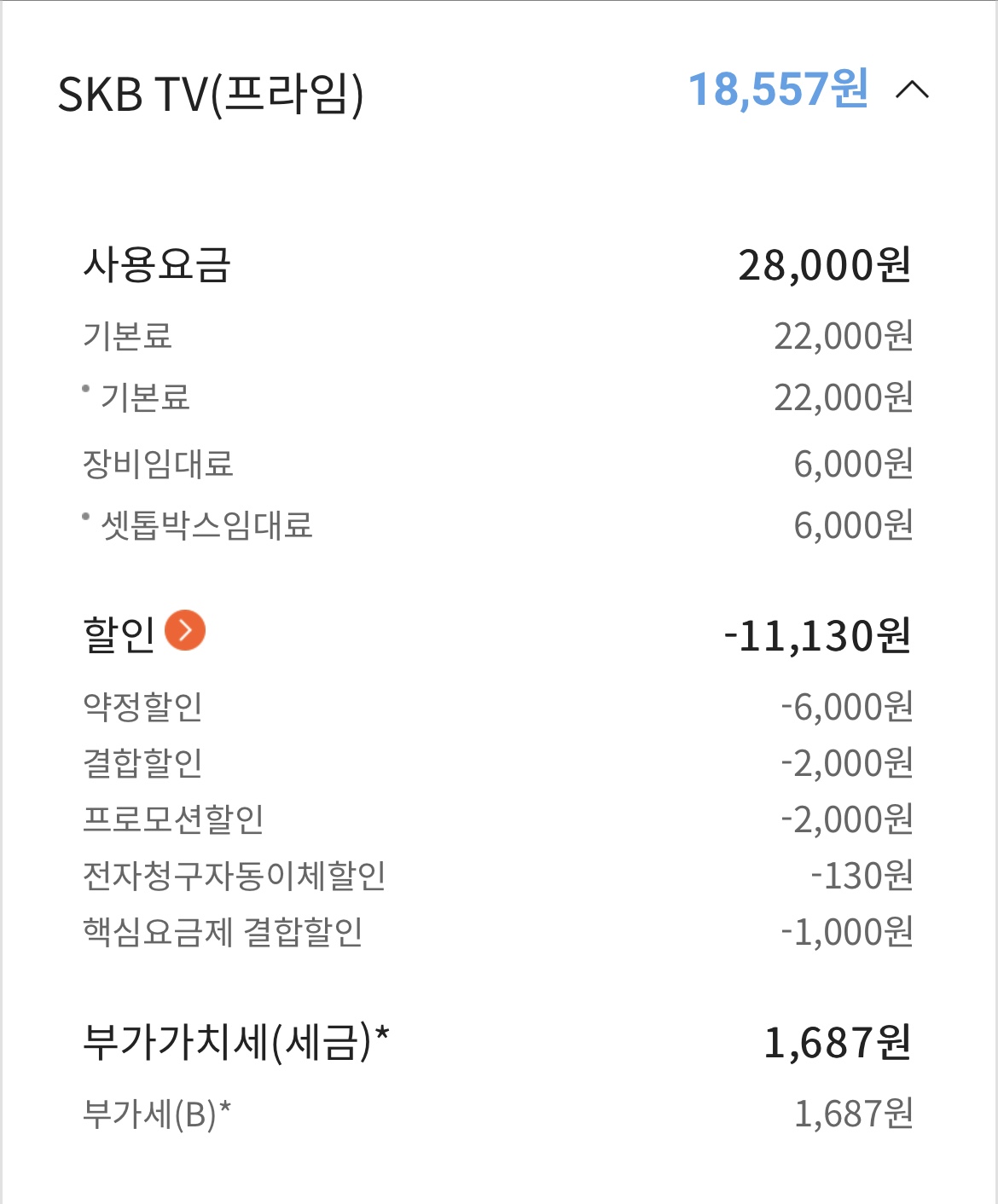998x1204 pixels.
Task: Select the 사용요금 heading
Action: (157, 264)
